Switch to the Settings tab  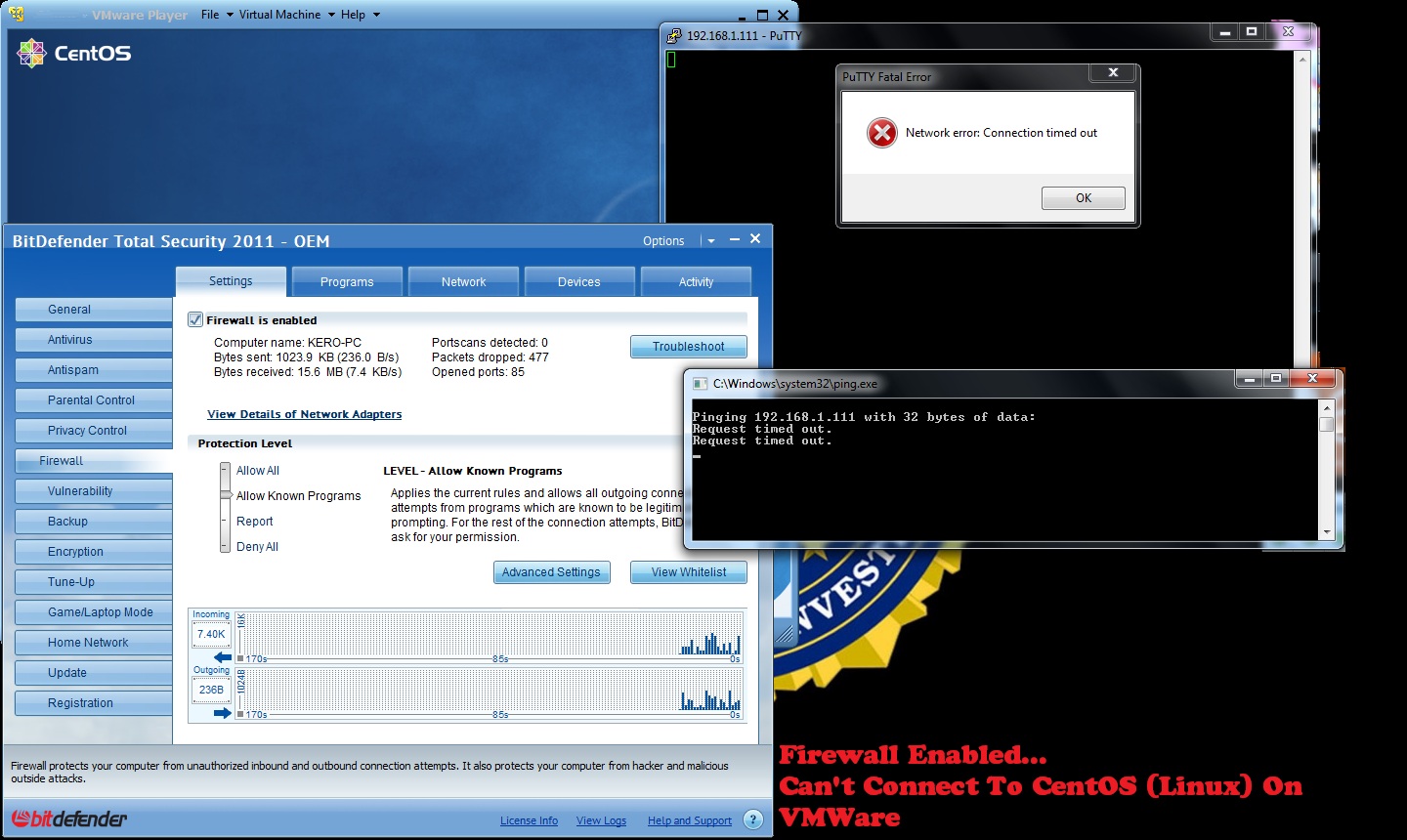231,281
